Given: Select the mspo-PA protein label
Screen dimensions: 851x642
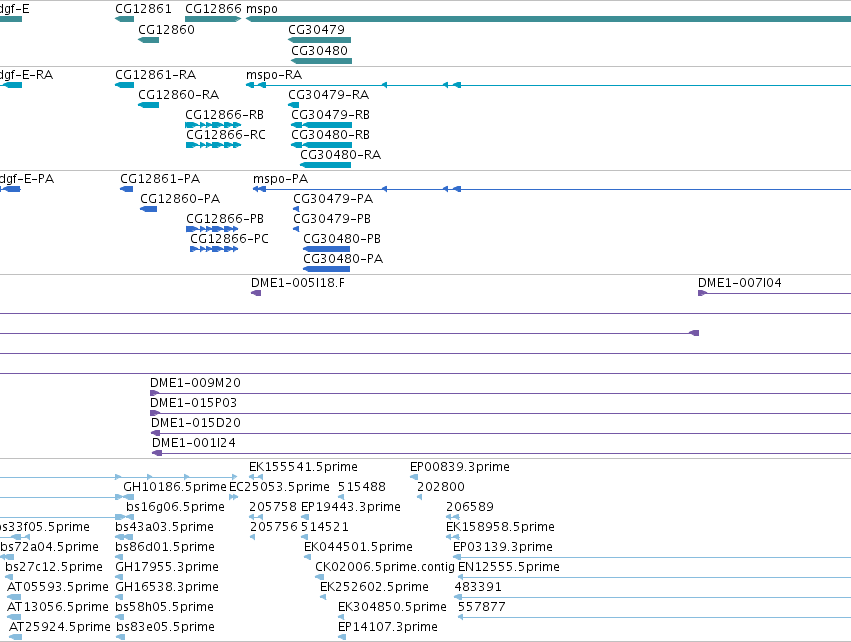Looking at the screenshot, I should click(281, 179).
